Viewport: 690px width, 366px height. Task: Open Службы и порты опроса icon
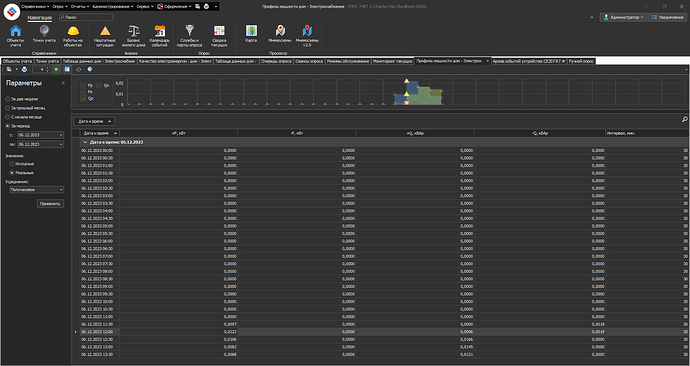click(190, 31)
